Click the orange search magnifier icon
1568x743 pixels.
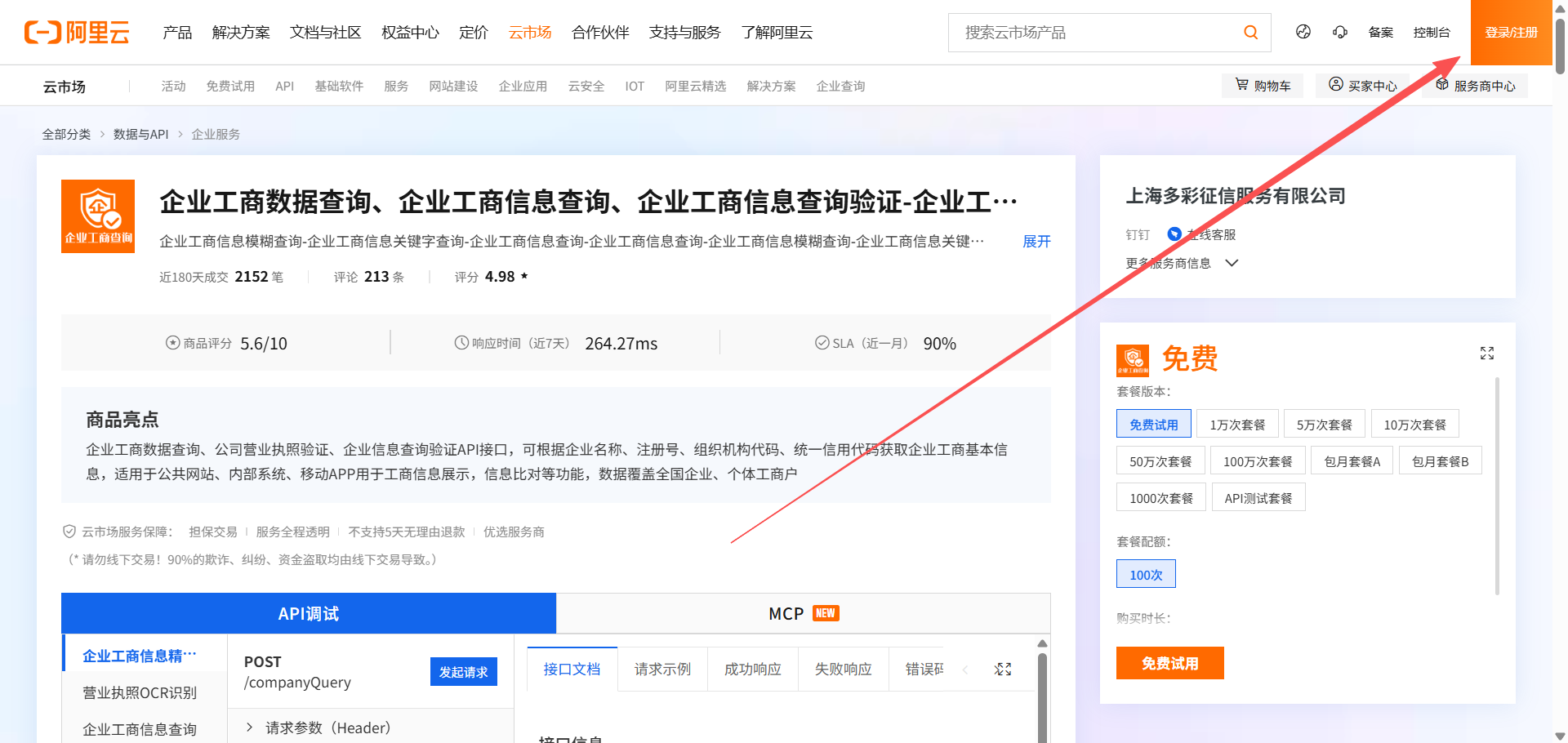(1250, 33)
